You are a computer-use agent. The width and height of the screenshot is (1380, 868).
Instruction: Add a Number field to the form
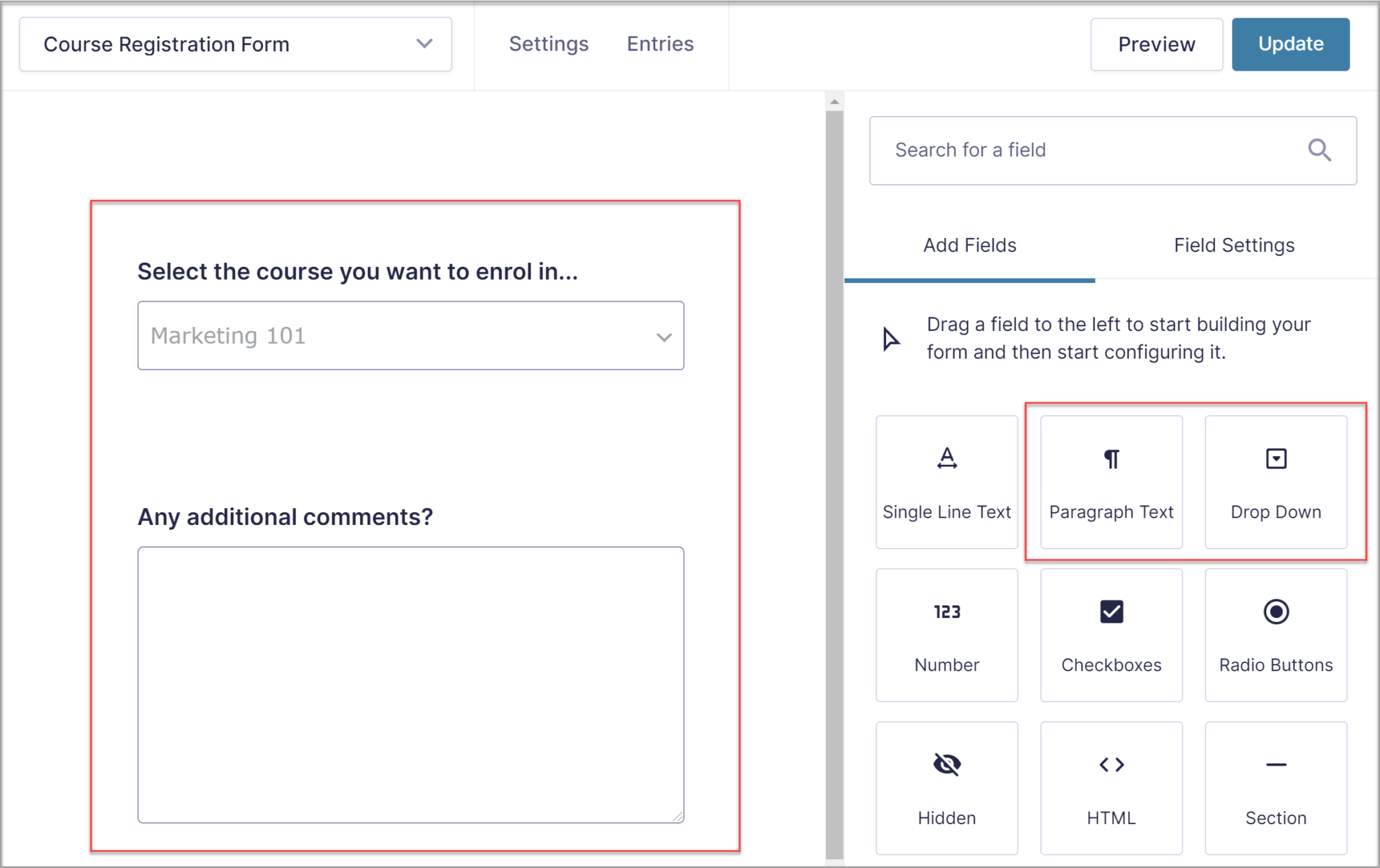click(946, 633)
